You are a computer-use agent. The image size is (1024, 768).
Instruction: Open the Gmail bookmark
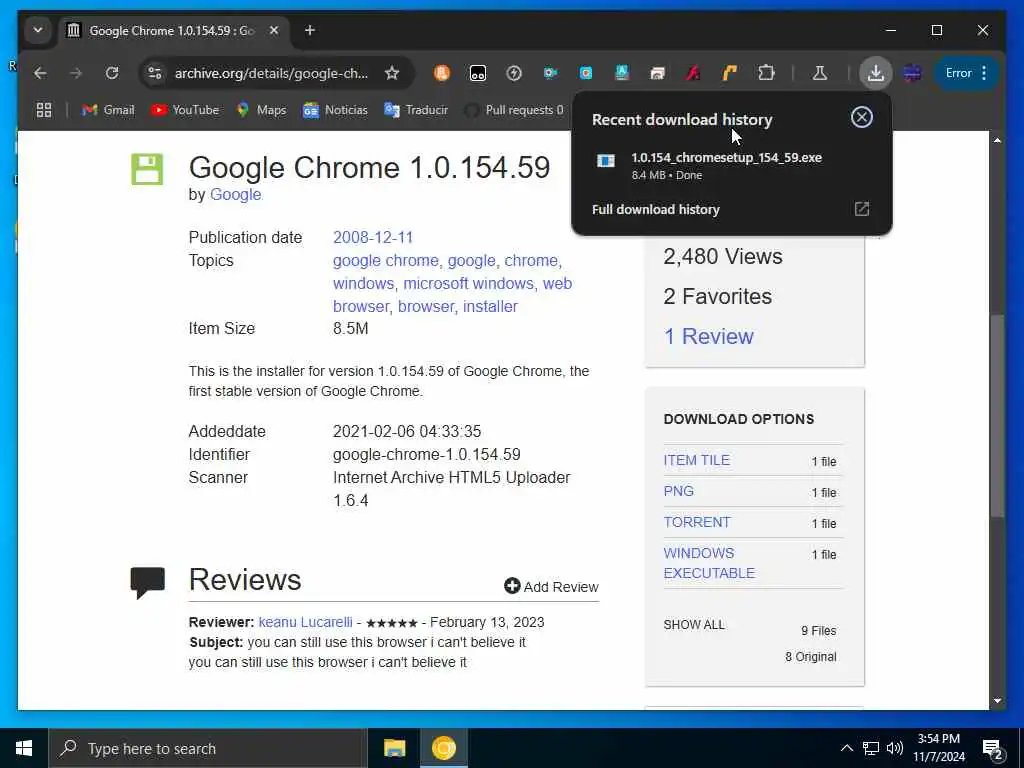point(108,110)
